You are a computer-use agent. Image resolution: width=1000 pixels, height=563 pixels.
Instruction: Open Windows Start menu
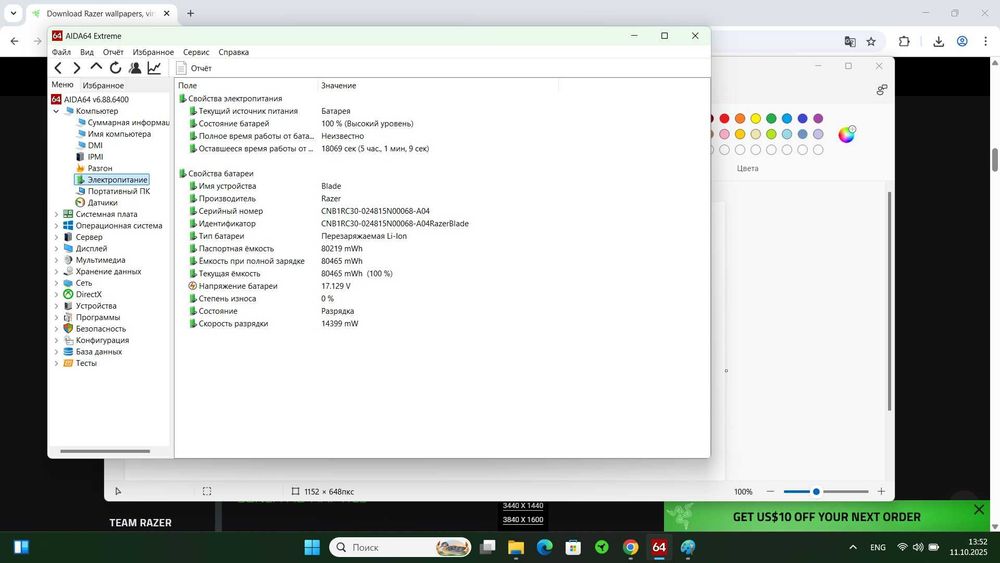point(312,547)
